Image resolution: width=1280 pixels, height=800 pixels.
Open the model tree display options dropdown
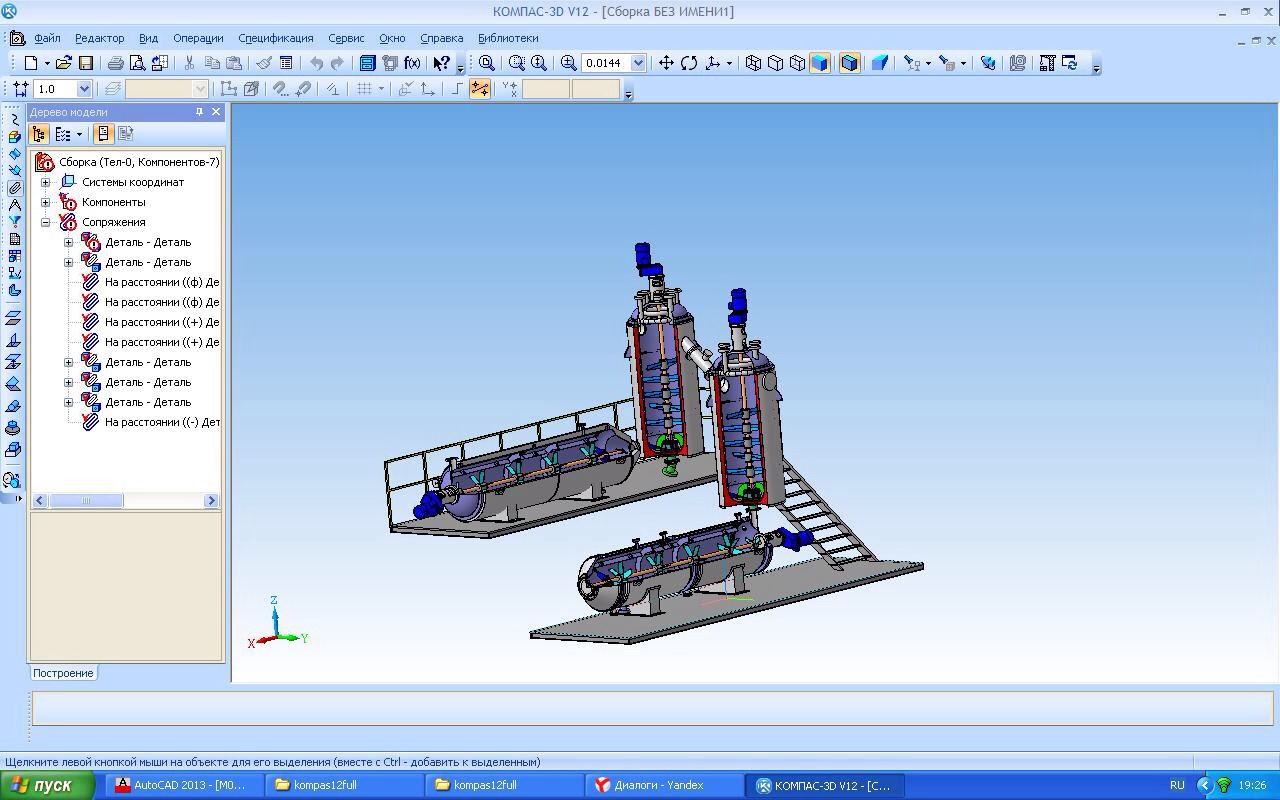point(79,134)
